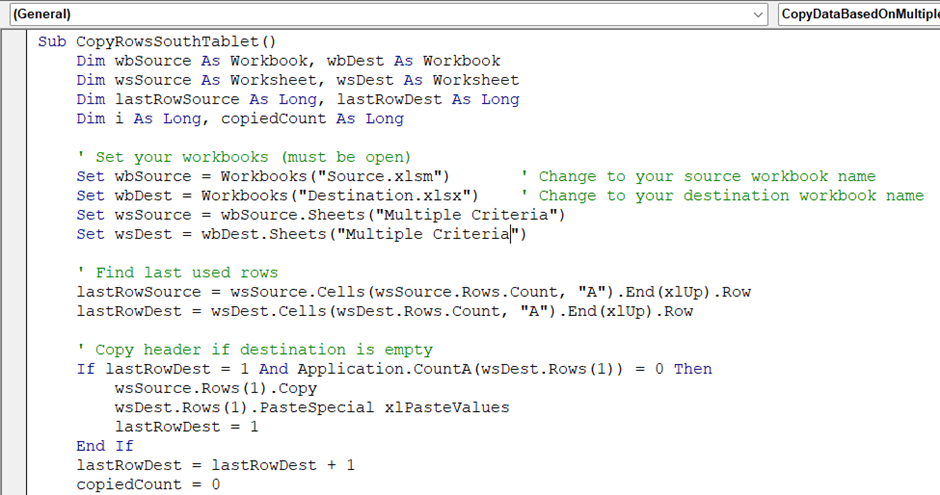Image resolution: width=940 pixels, height=495 pixels.
Task: Toggle breakpoint in margin beside lastRowSource assignment
Action: [14, 292]
